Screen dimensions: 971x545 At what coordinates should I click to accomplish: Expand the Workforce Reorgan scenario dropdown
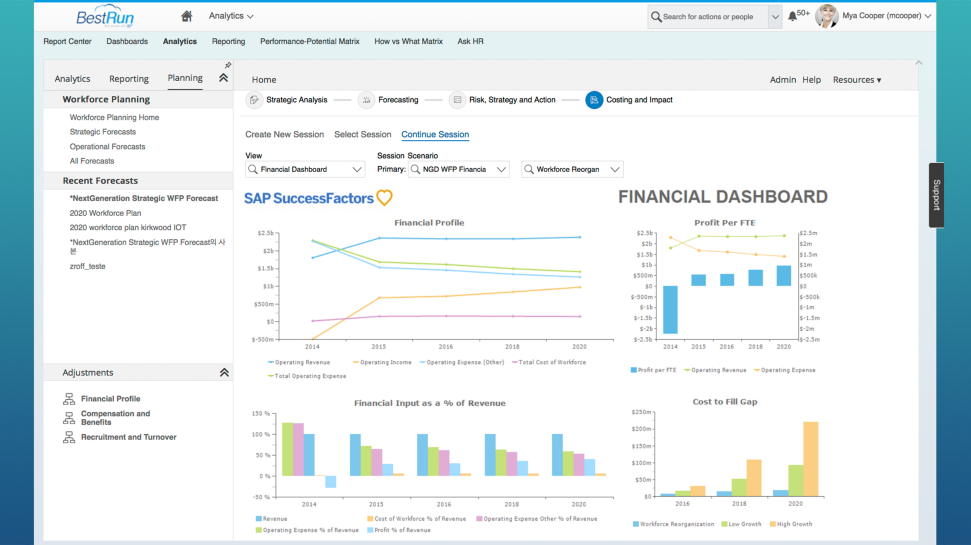click(x=572, y=170)
